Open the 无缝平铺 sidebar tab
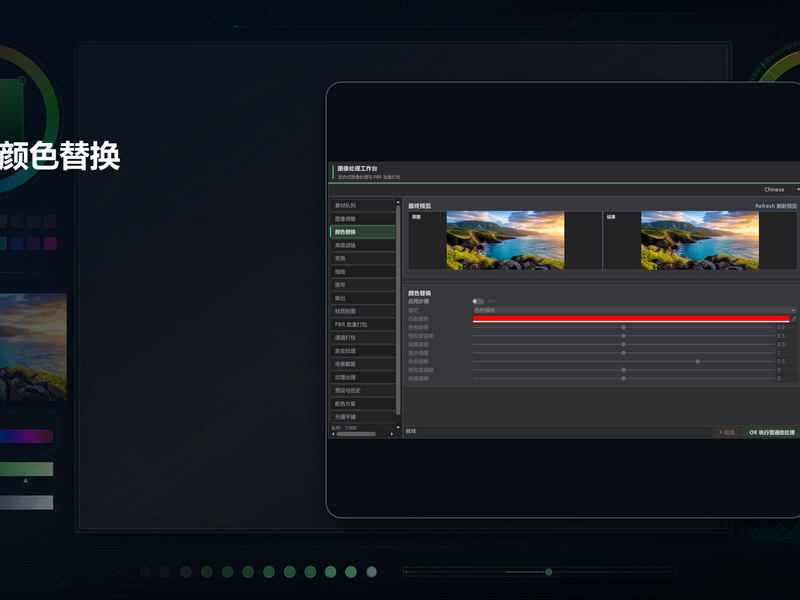The width and height of the screenshot is (800, 600). 363,417
